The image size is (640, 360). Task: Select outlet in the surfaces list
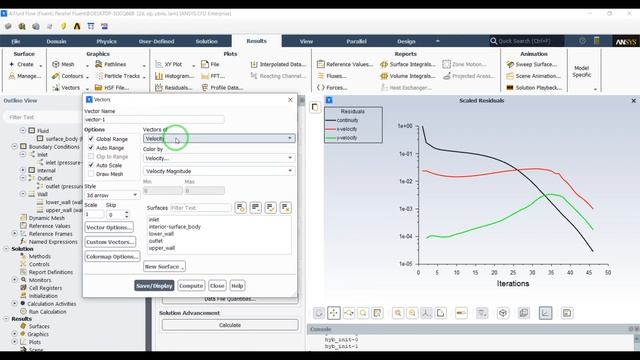(x=156, y=241)
